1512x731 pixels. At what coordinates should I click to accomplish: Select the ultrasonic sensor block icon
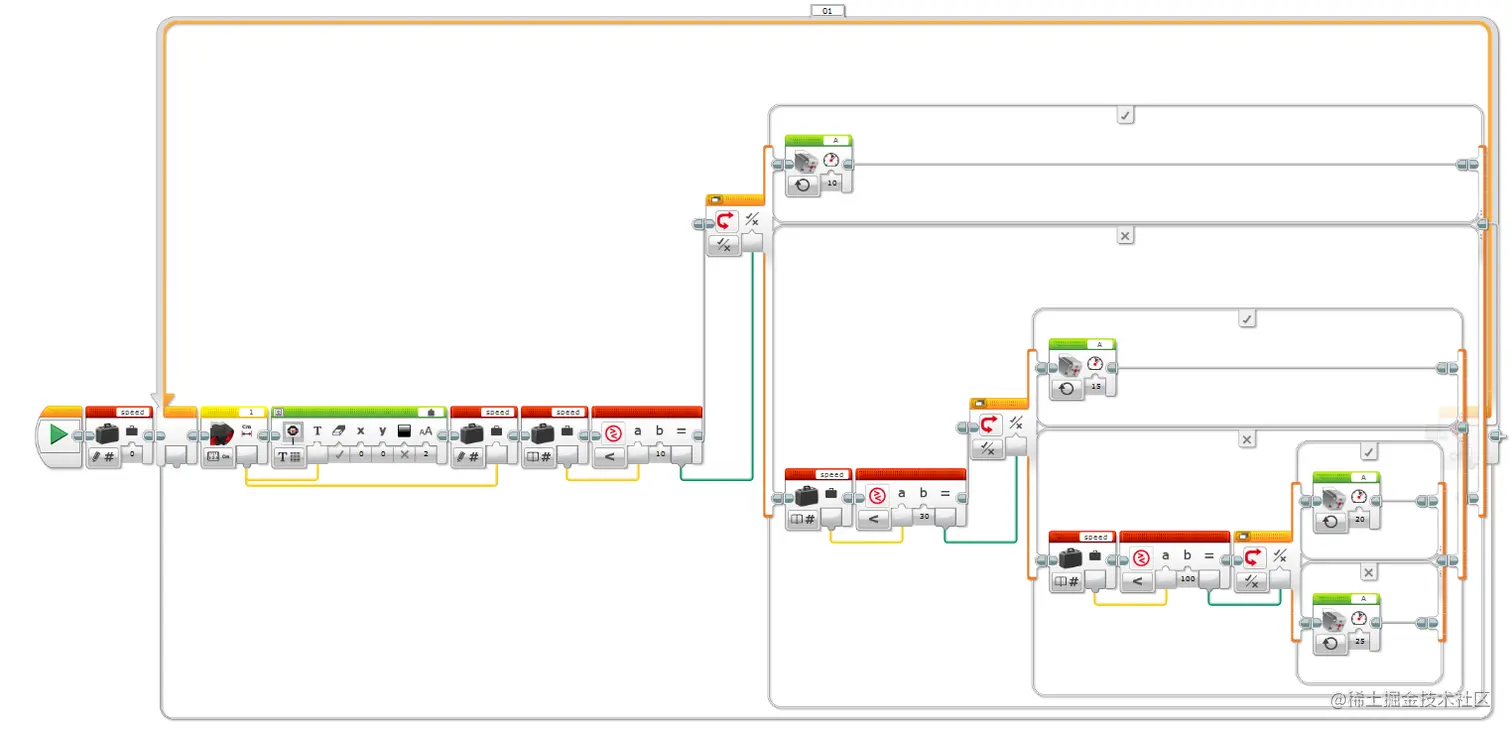pos(221,433)
